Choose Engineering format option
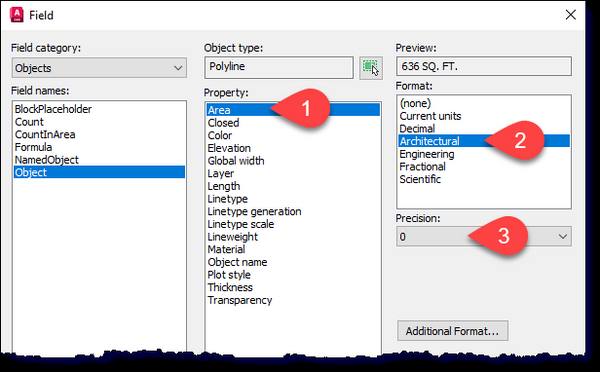The height and width of the screenshot is (372, 600). 427,154
